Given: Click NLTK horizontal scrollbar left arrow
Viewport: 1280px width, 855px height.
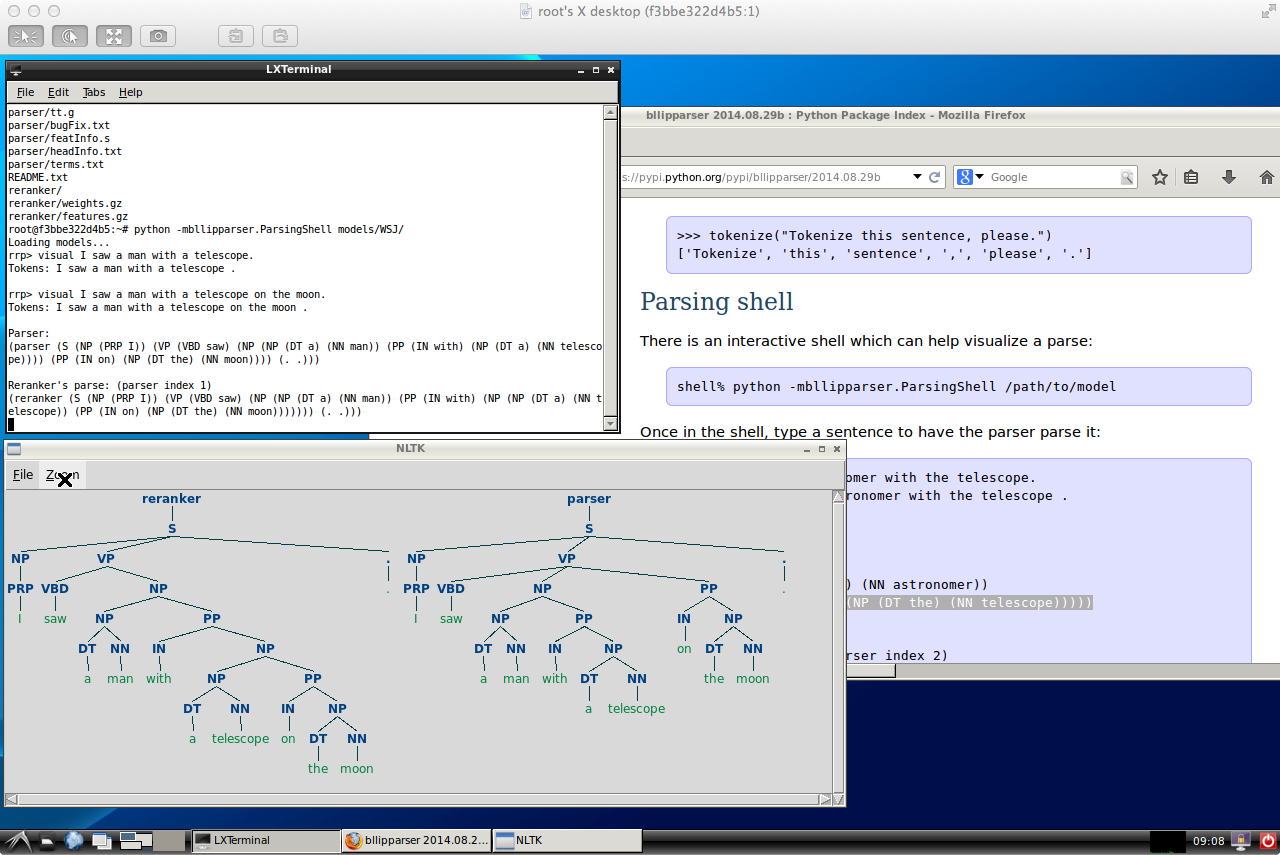Looking at the screenshot, I should (x=12, y=799).
